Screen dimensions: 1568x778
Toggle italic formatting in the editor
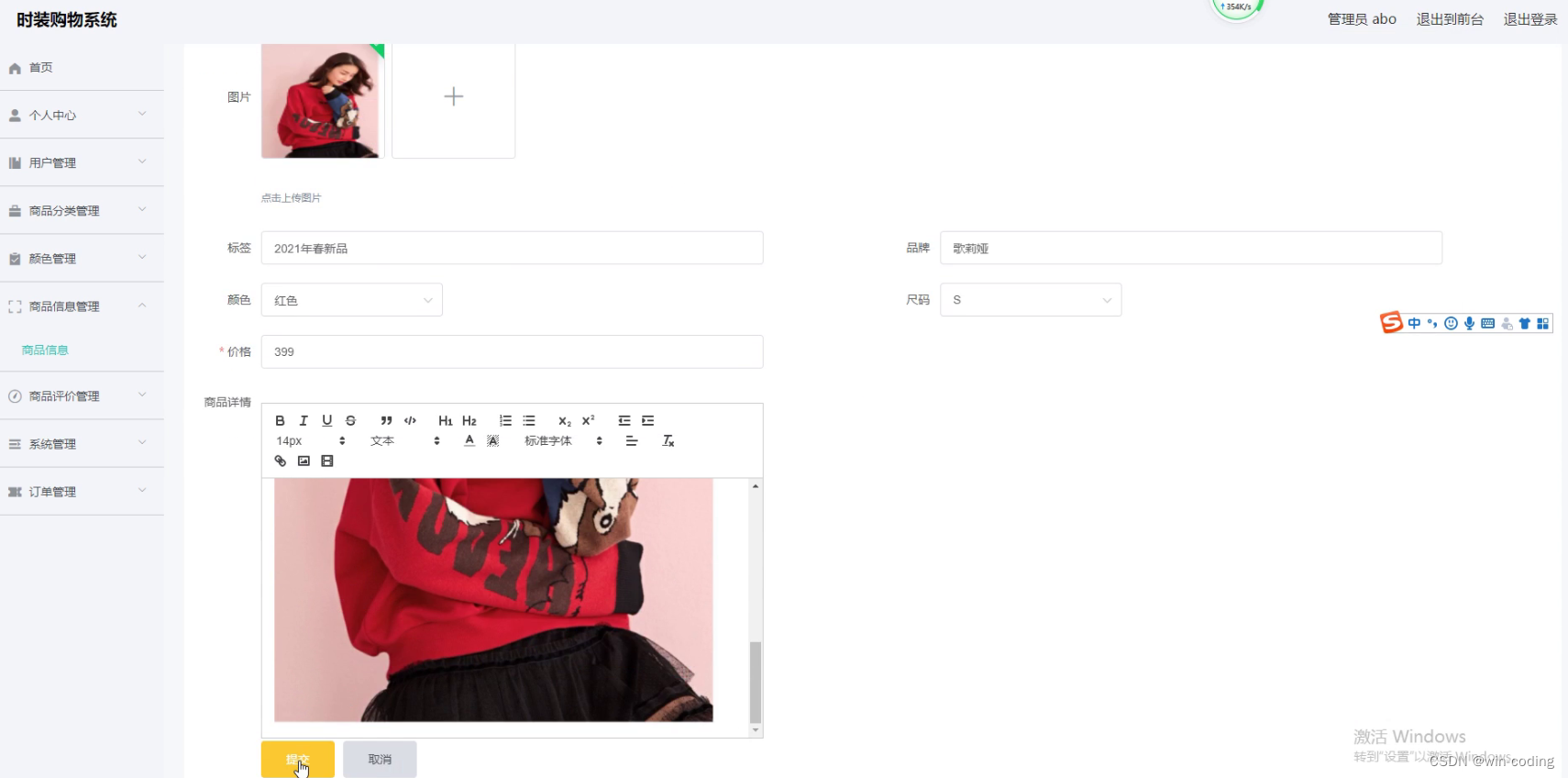[x=304, y=420]
